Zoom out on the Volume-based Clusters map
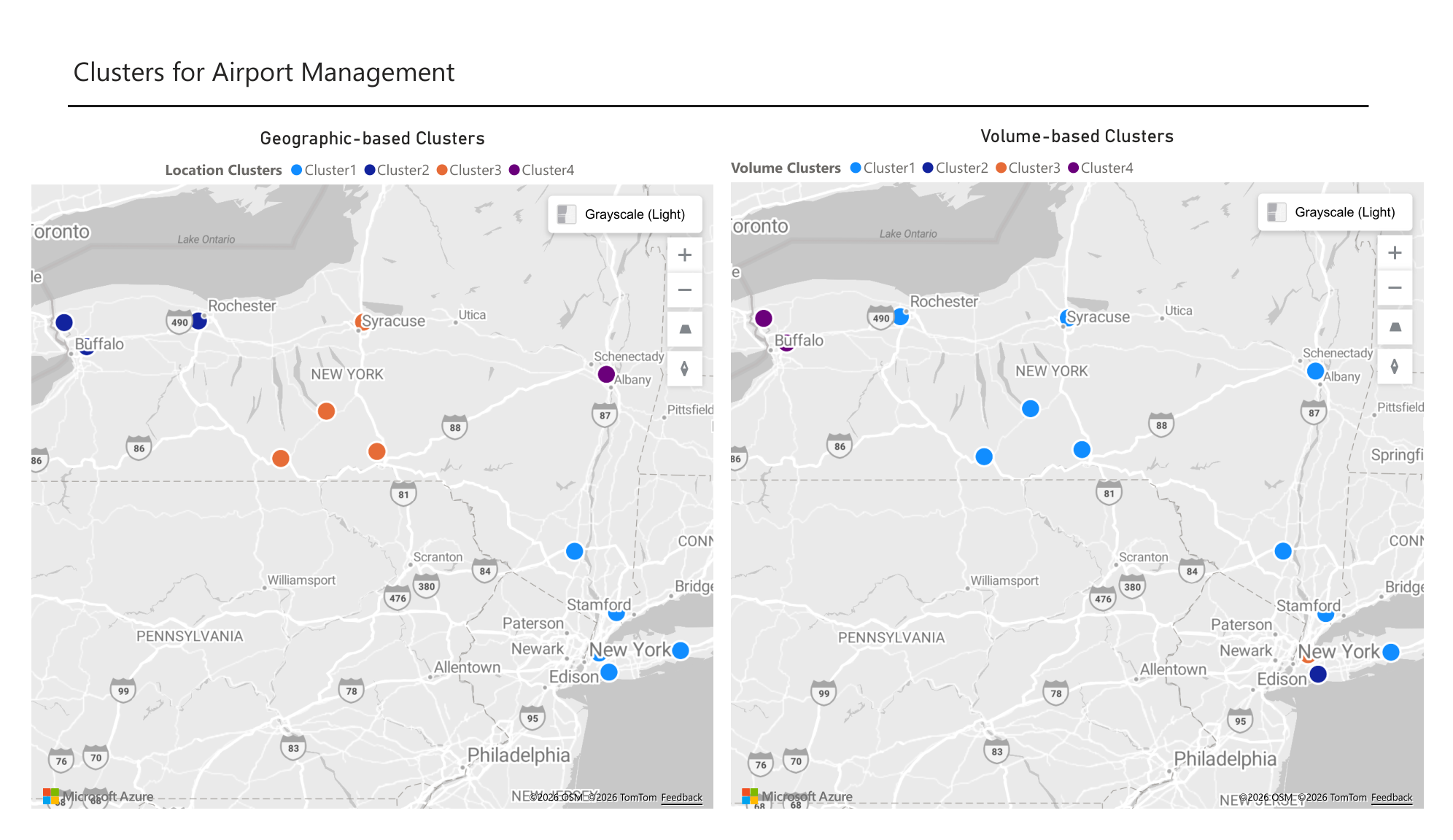1453x840 pixels. (x=1395, y=287)
